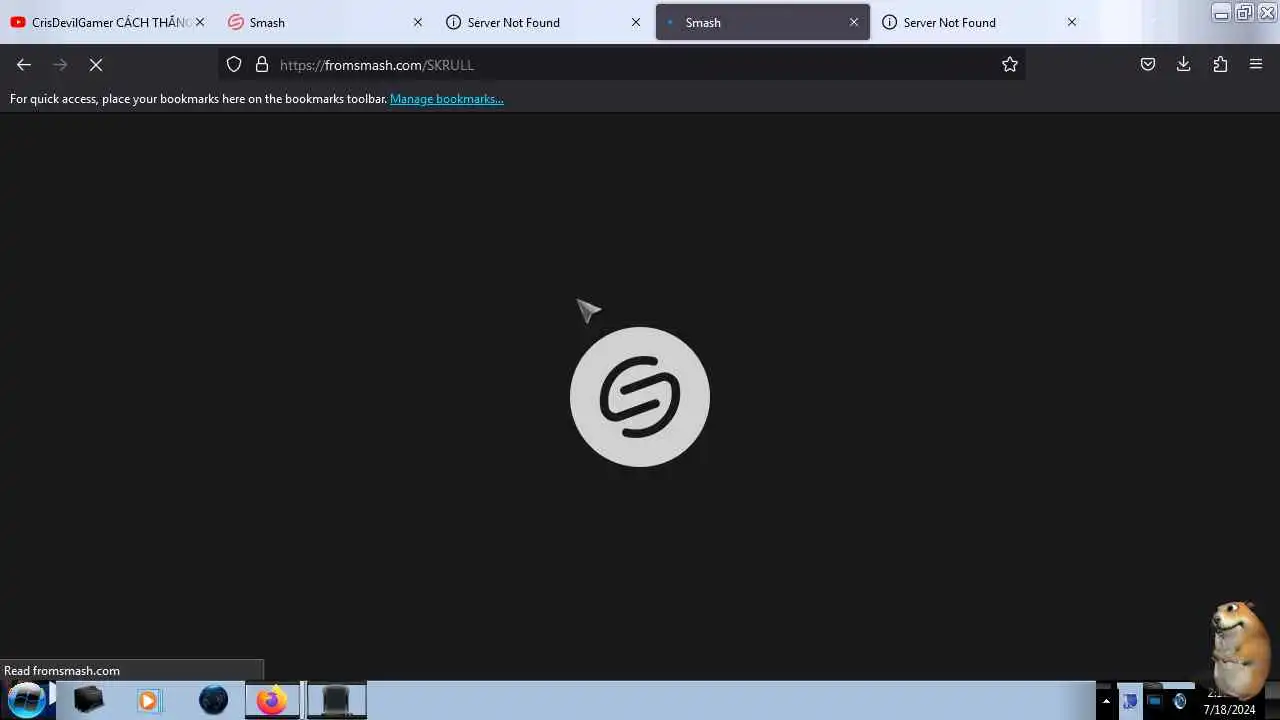Open the Extensions puzzle icon
Screen dimensions: 1280x720
click(x=1220, y=64)
